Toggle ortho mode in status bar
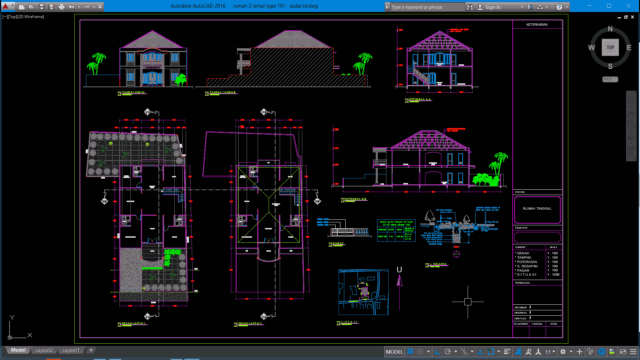Image resolution: width=640 pixels, height=360 pixels. (437, 352)
